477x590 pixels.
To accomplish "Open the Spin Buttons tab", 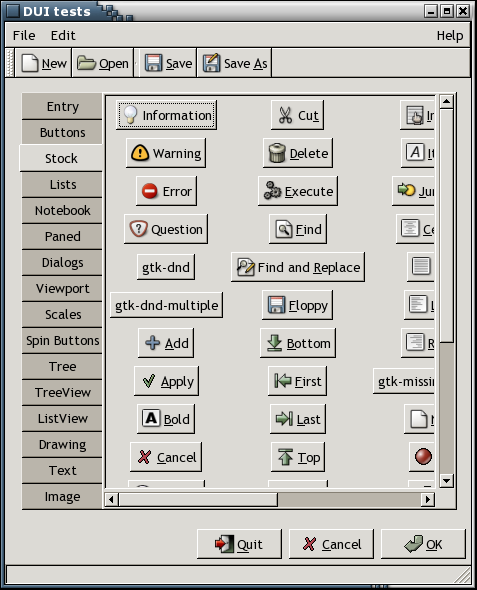I will click(x=62, y=341).
